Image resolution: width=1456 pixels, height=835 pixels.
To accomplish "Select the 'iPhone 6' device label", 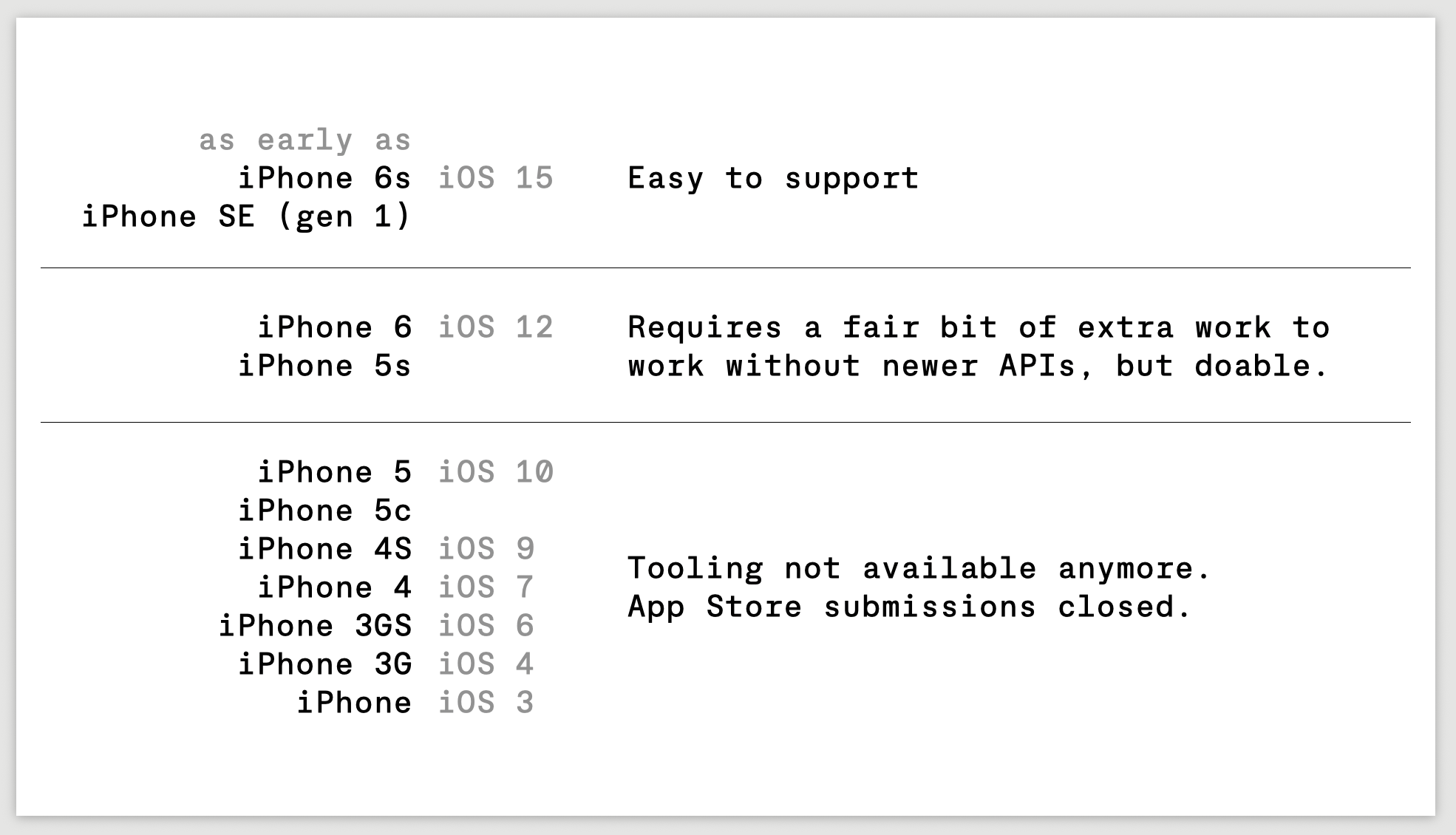I will click(334, 327).
